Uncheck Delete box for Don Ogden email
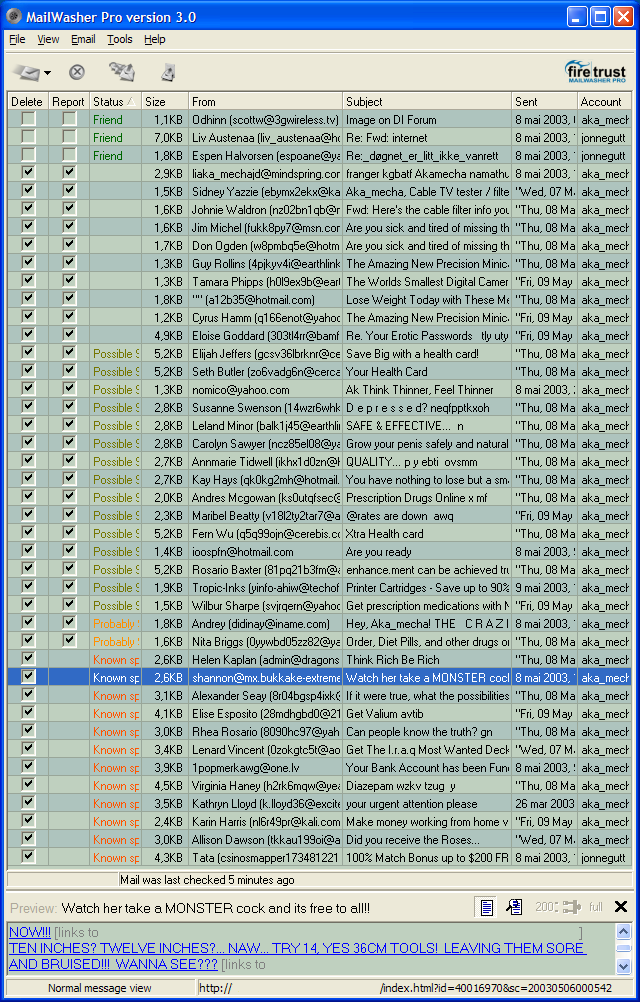 28,245
